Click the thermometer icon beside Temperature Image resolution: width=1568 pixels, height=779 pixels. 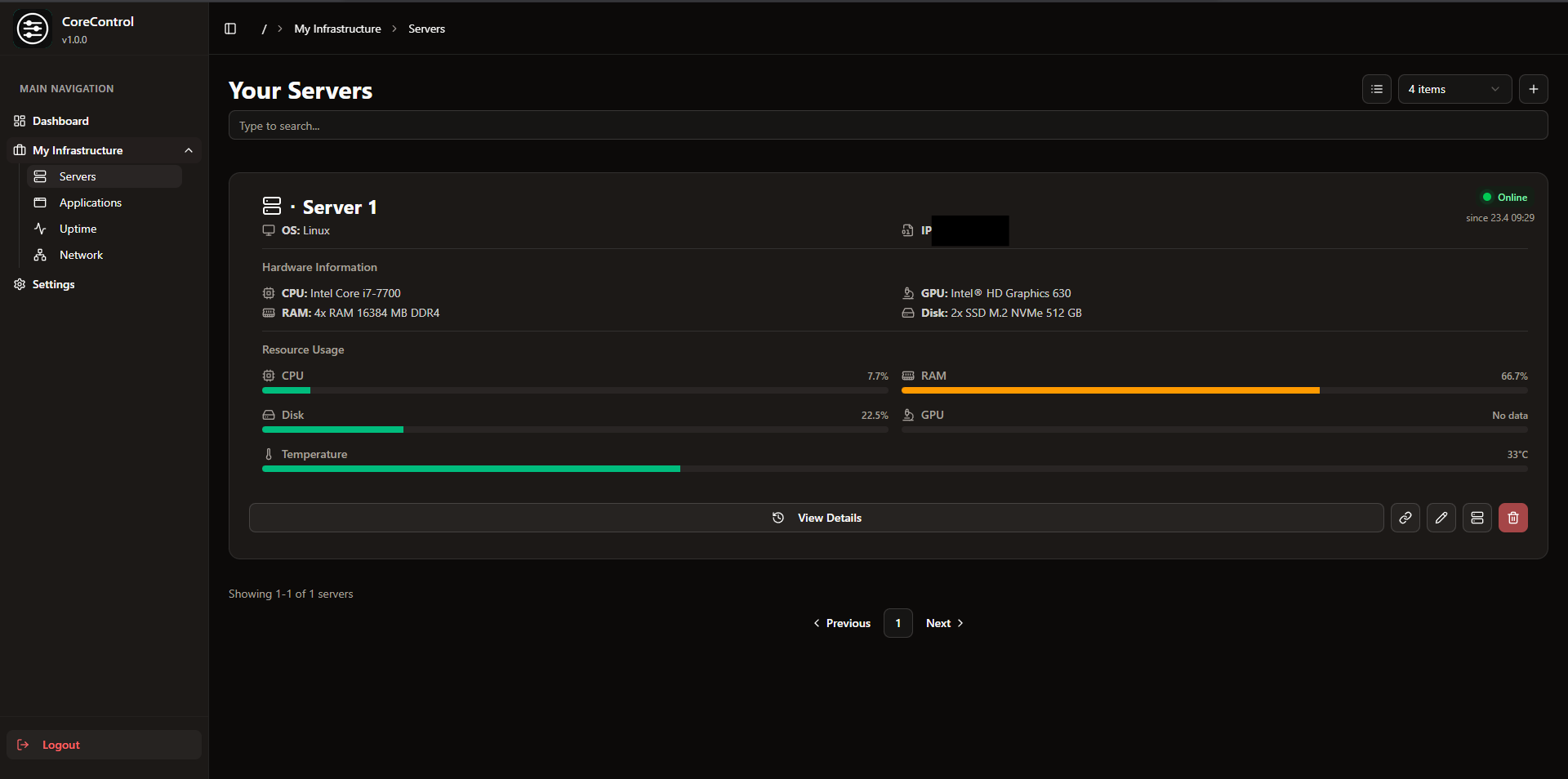269,454
